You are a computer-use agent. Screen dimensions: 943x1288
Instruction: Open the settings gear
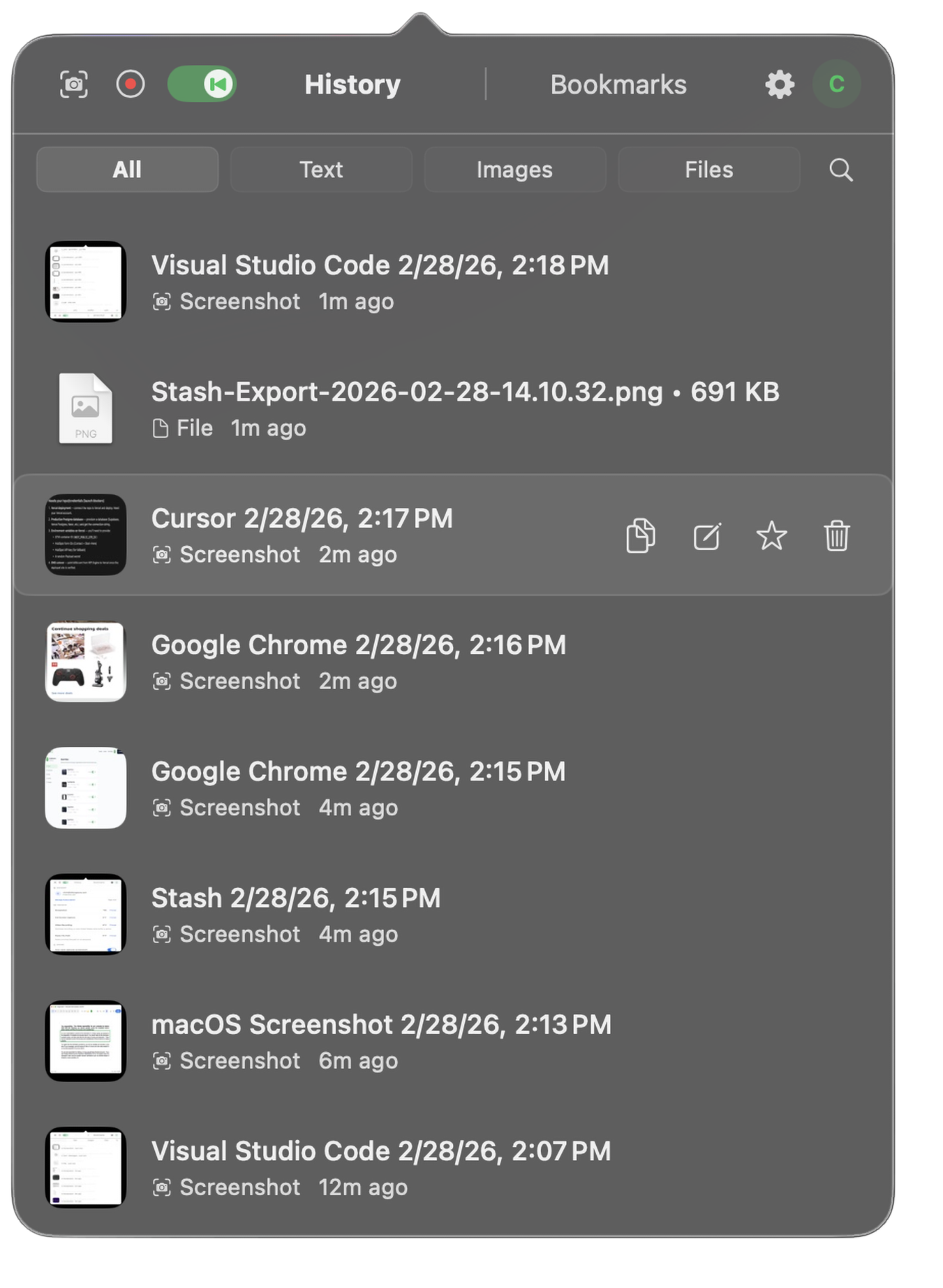[x=778, y=84]
